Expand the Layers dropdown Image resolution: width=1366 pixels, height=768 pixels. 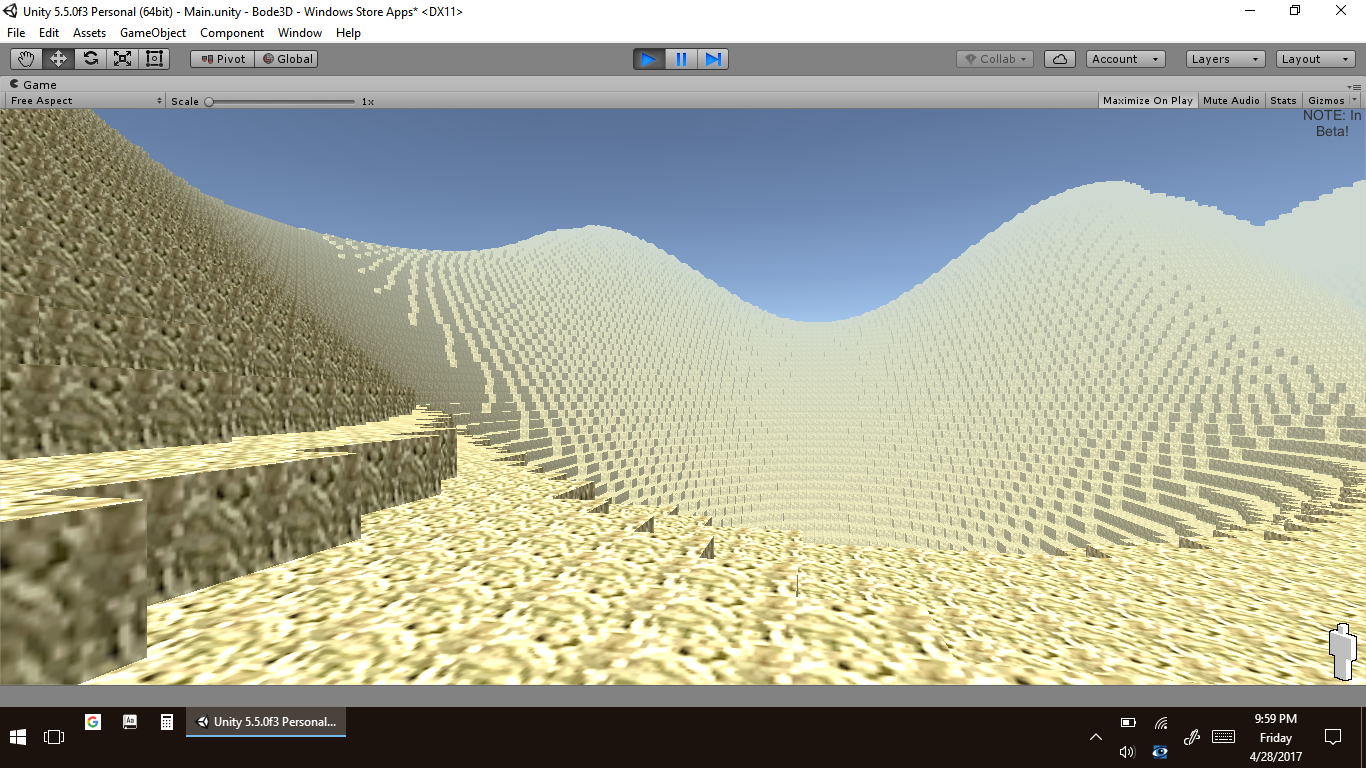[x=1225, y=59]
